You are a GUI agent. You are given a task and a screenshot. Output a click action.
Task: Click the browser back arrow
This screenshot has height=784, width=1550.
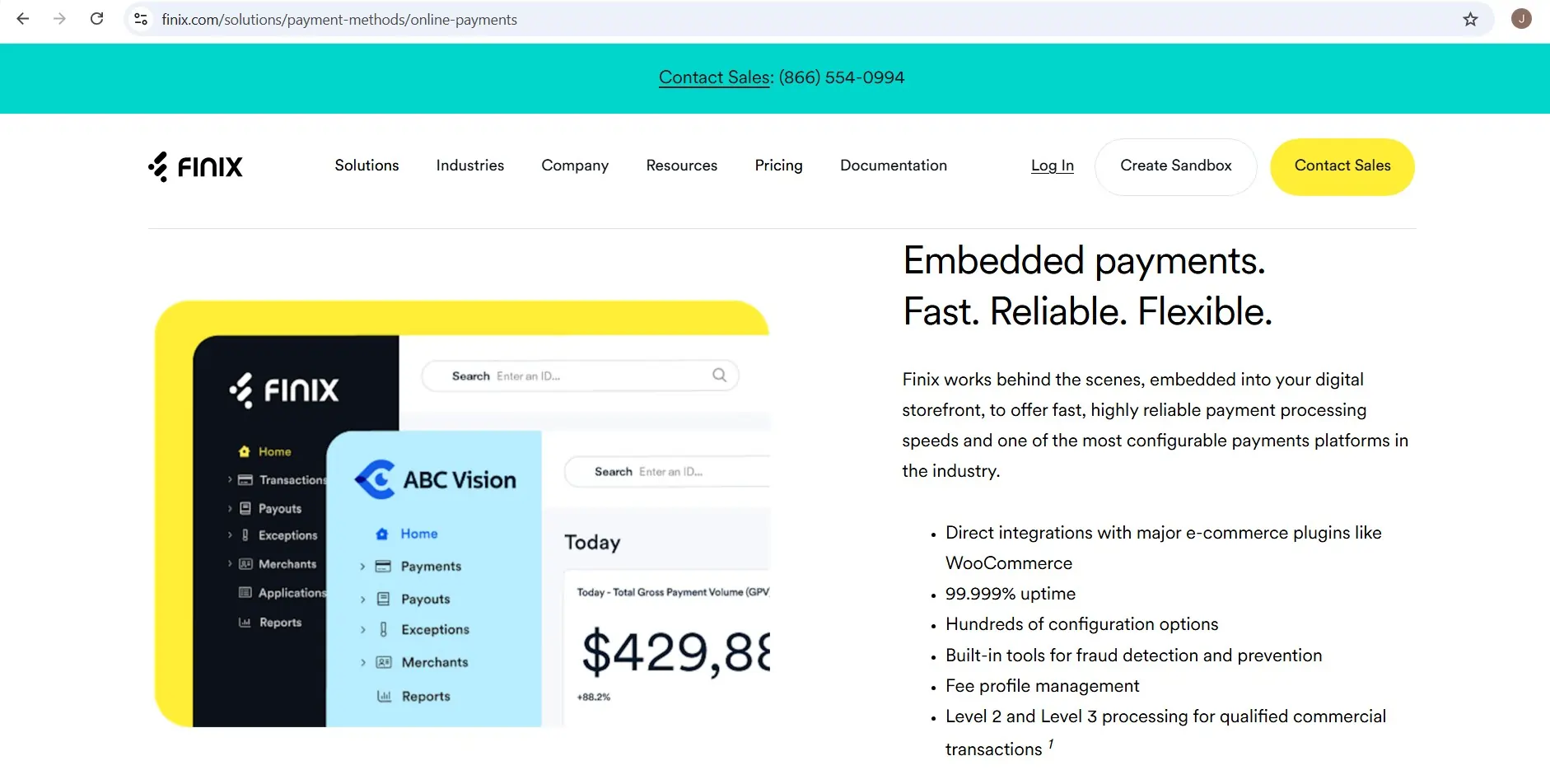pos(23,19)
